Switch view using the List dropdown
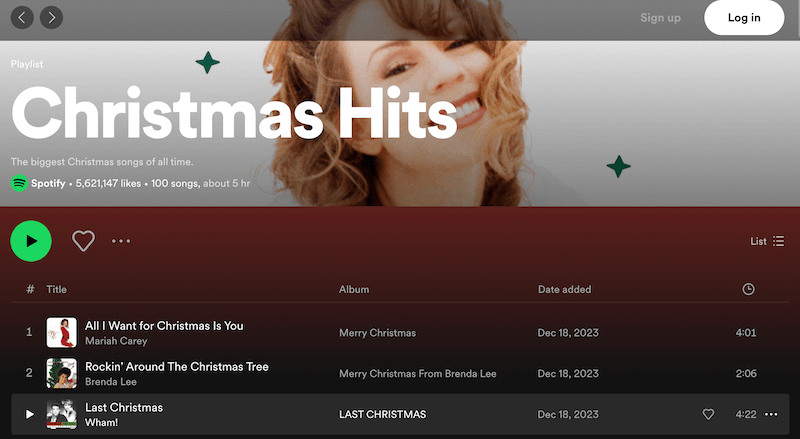800x439 pixels. (767, 241)
